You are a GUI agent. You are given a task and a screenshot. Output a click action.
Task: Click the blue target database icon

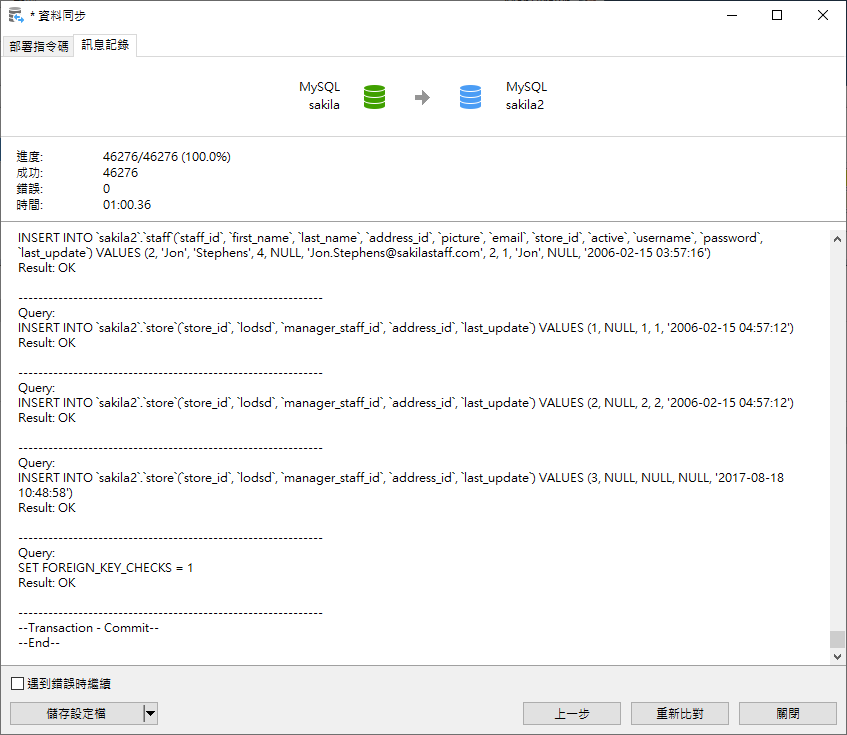click(x=470, y=97)
